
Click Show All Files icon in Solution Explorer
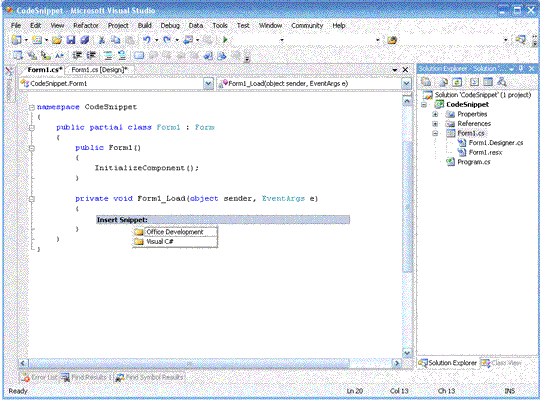444,82
